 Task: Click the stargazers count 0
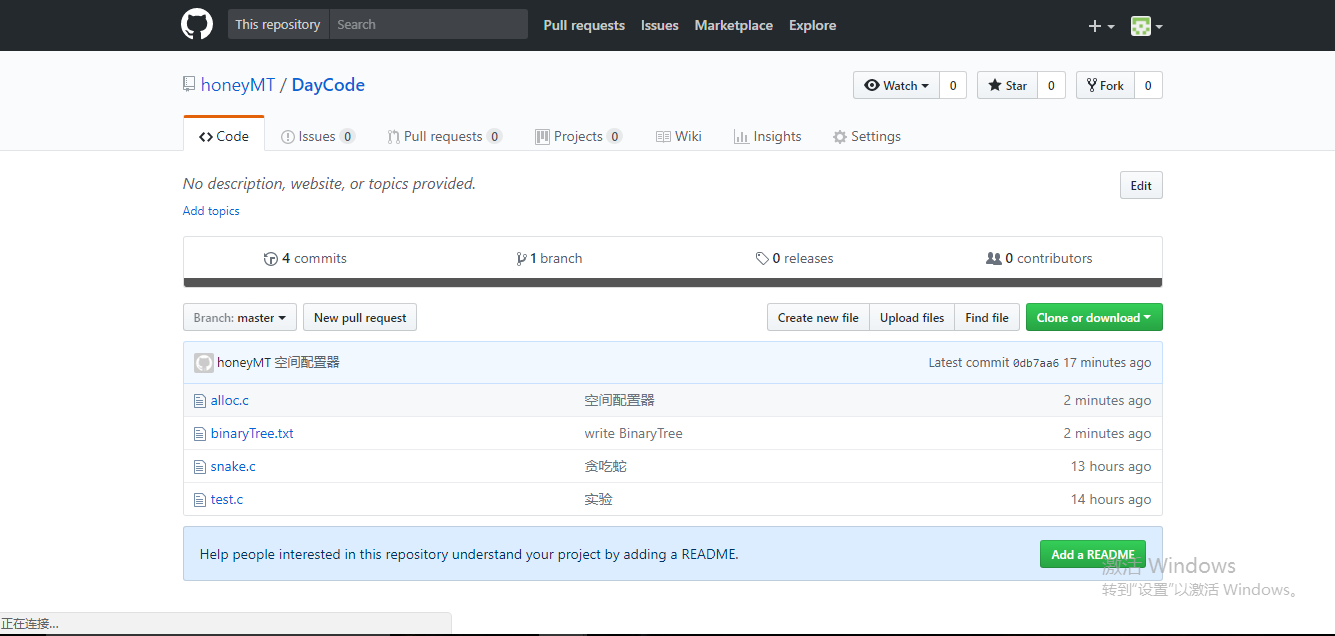[1051, 86]
